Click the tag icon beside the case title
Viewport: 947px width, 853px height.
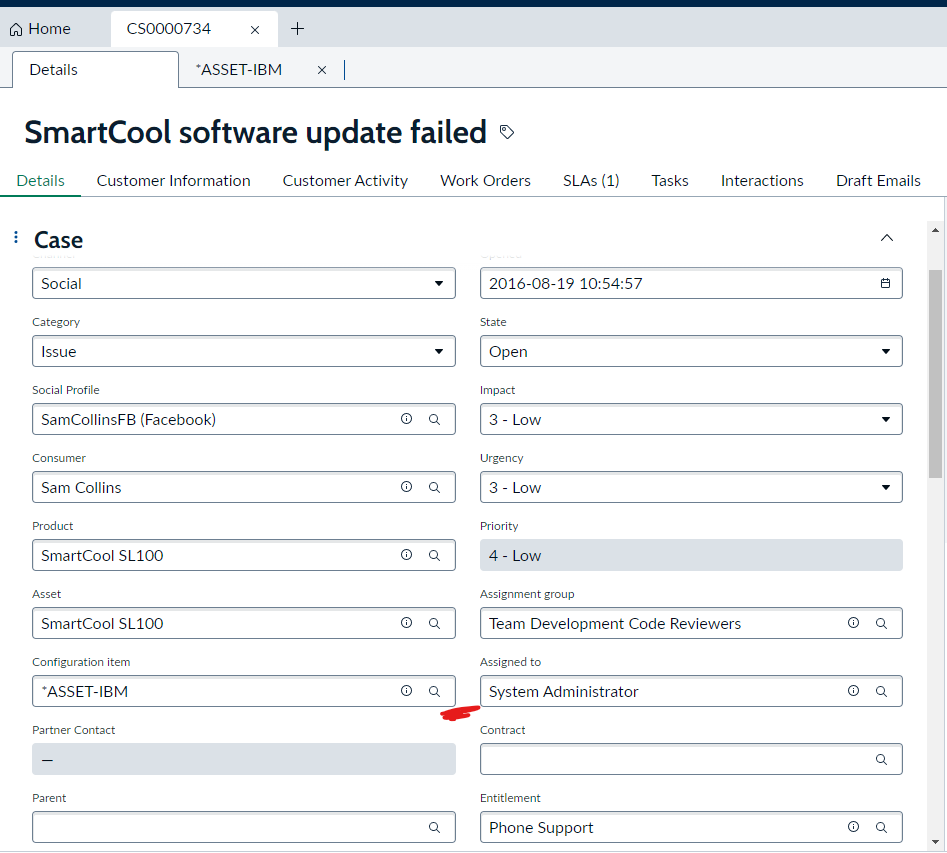pos(507,132)
